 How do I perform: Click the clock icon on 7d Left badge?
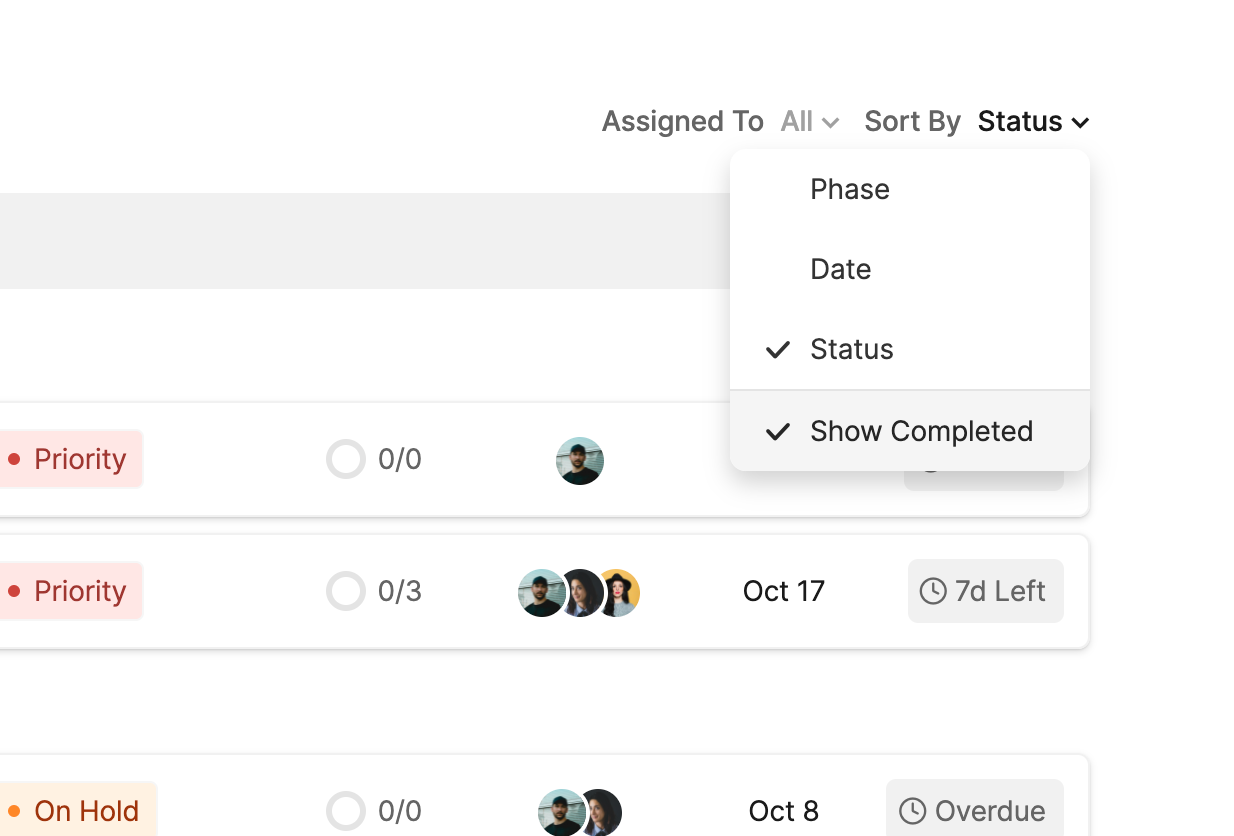coord(932,591)
